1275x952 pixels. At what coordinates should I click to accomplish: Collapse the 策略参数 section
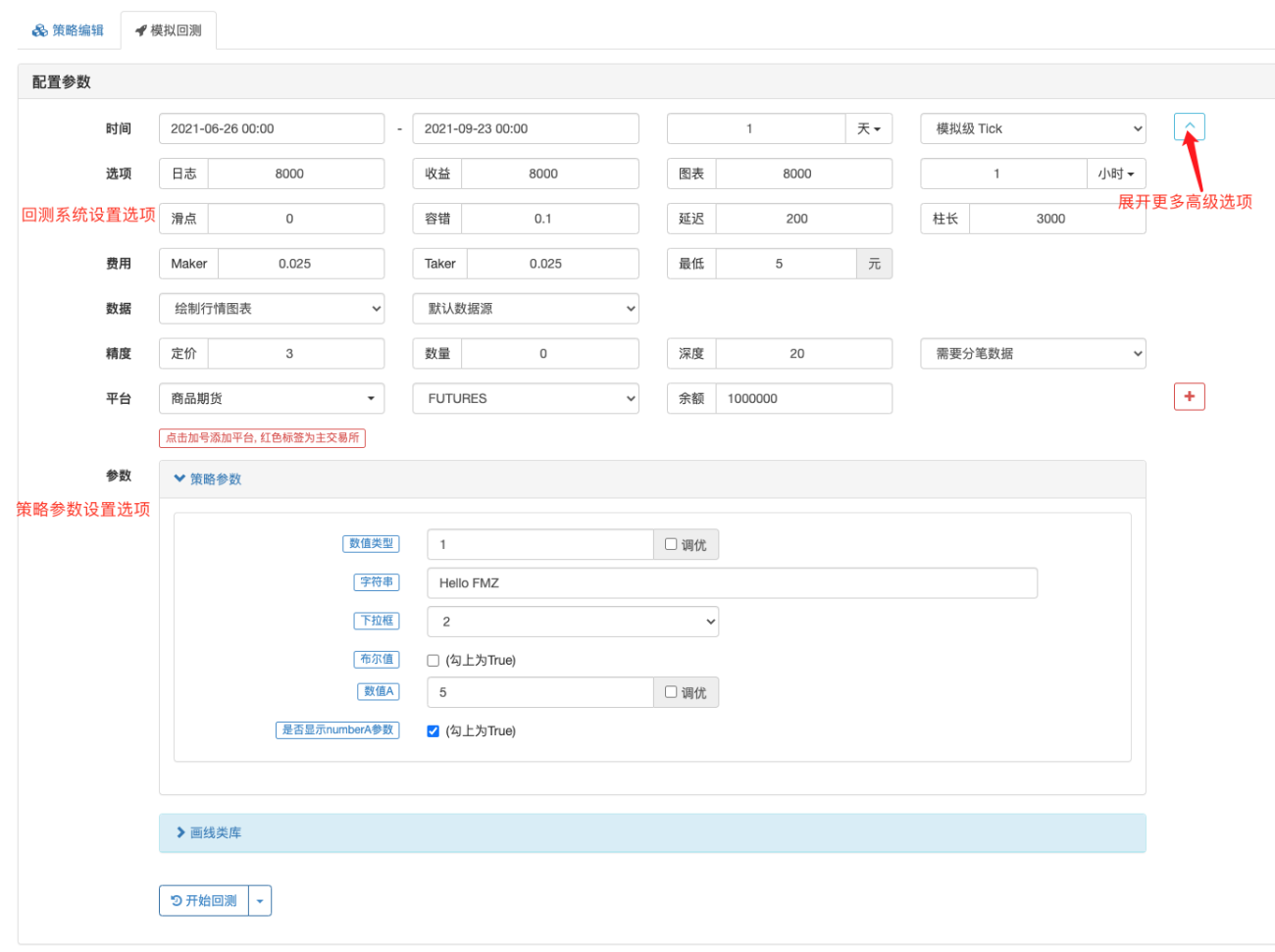[208, 478]
